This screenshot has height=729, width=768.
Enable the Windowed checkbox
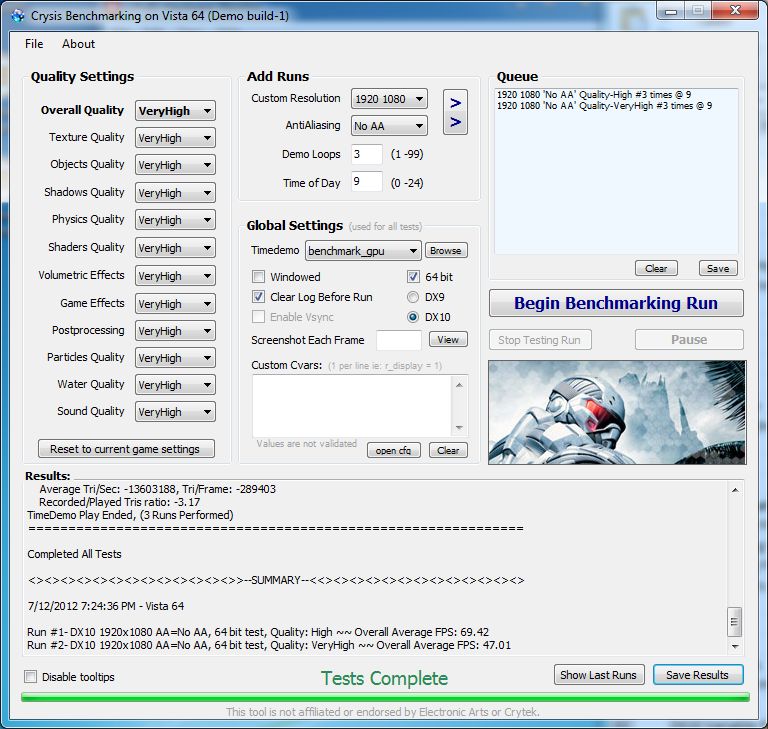point(259,277)
